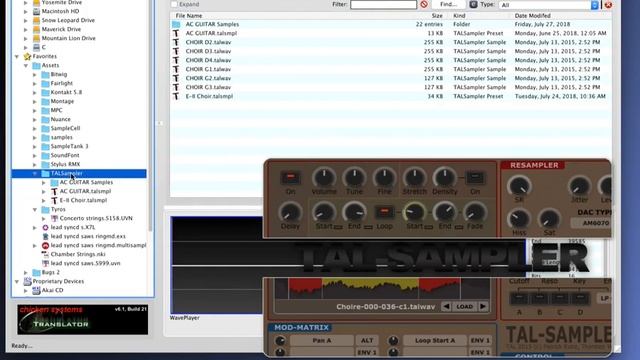
Task: Open the Type dropdown showing All
Action: [x=549, y=5]
